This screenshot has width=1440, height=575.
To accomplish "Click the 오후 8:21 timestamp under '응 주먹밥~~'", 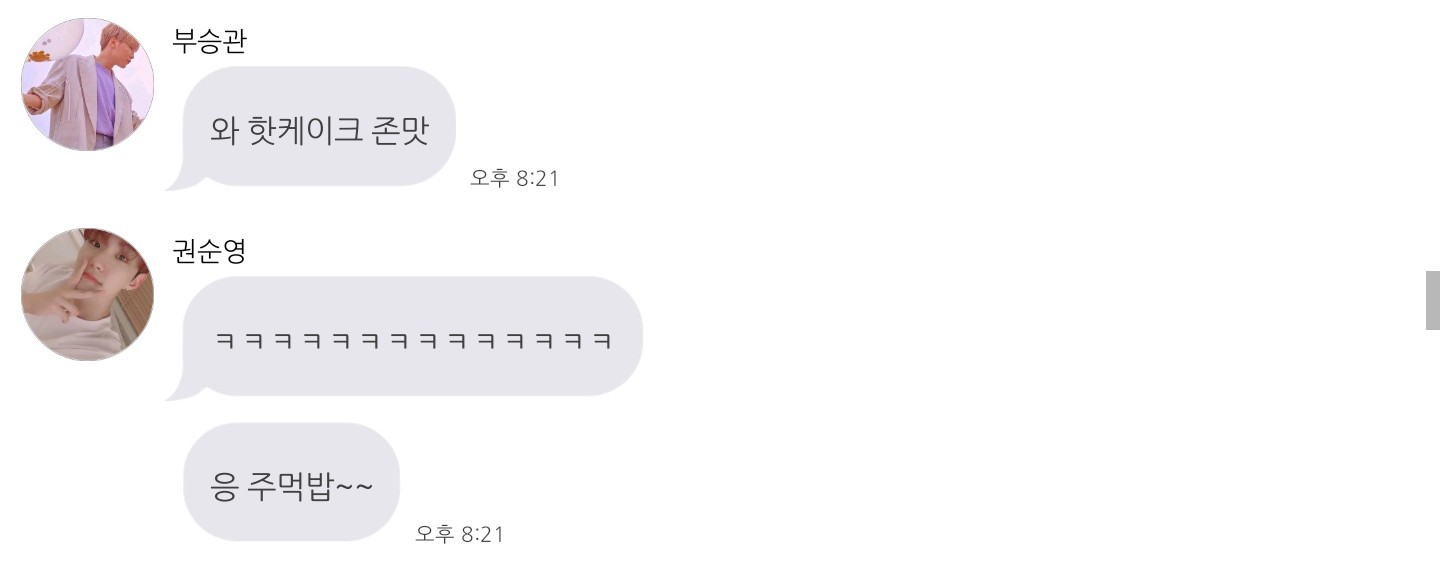I will pos(459,534).
